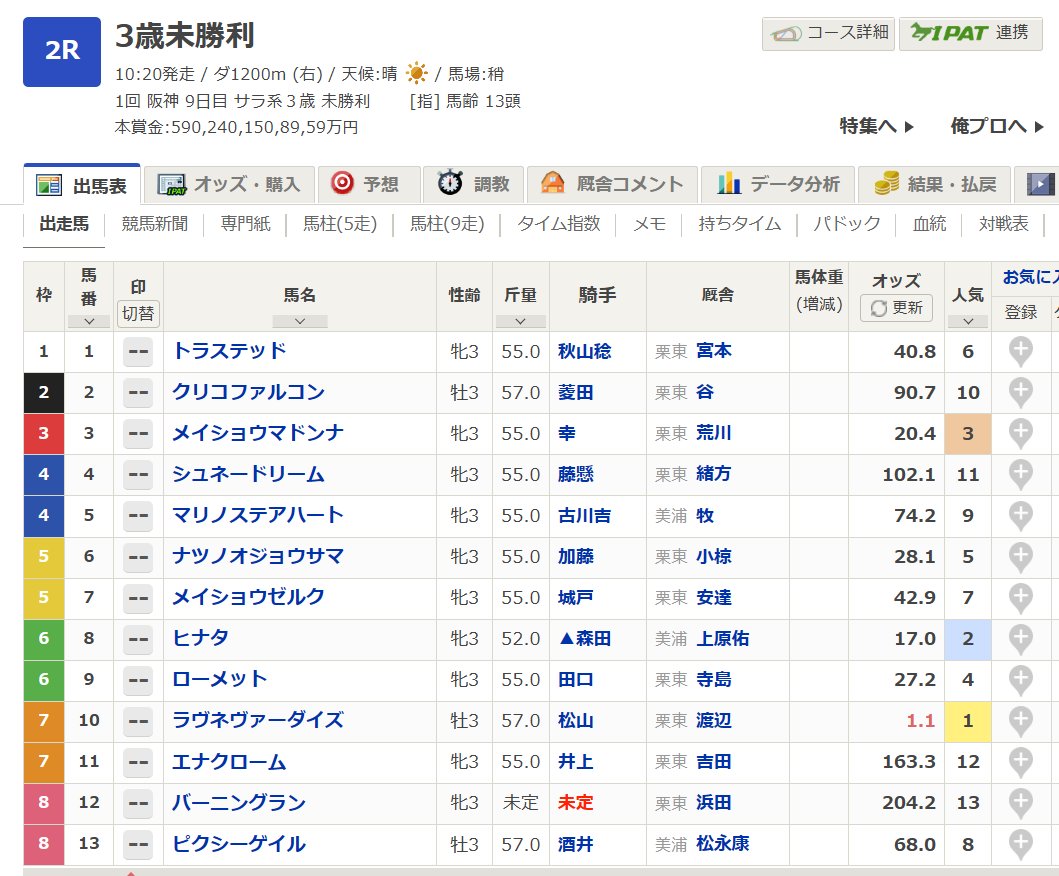Switch marks with 切替 button
This screenshot has height=876, width=1059.
pyautogui.click(x=138, y=314)
